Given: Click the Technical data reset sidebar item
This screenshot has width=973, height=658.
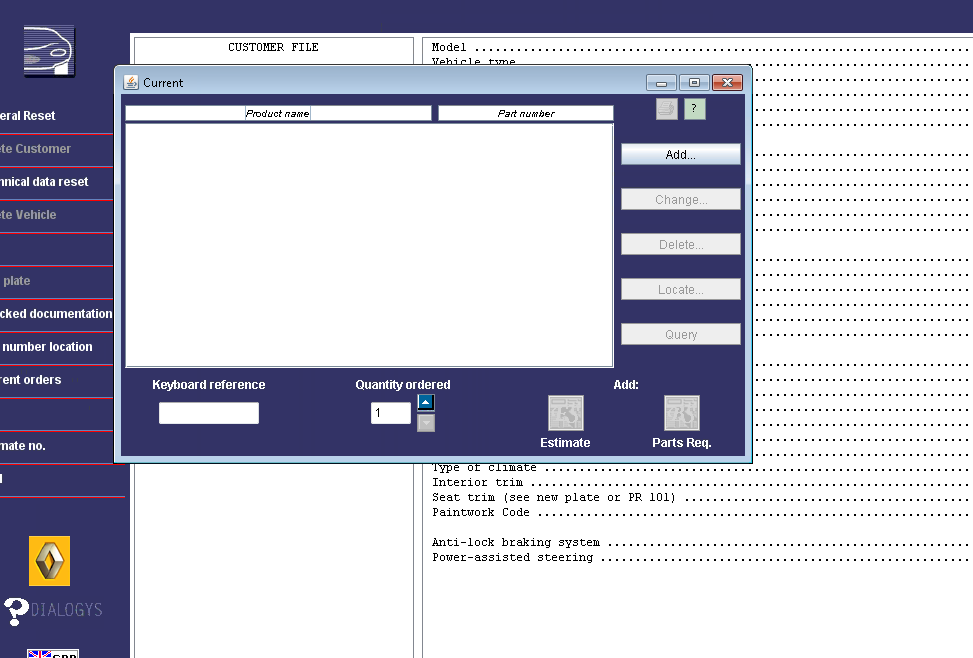Looking at the screenshot, I should tap(44, 182).
